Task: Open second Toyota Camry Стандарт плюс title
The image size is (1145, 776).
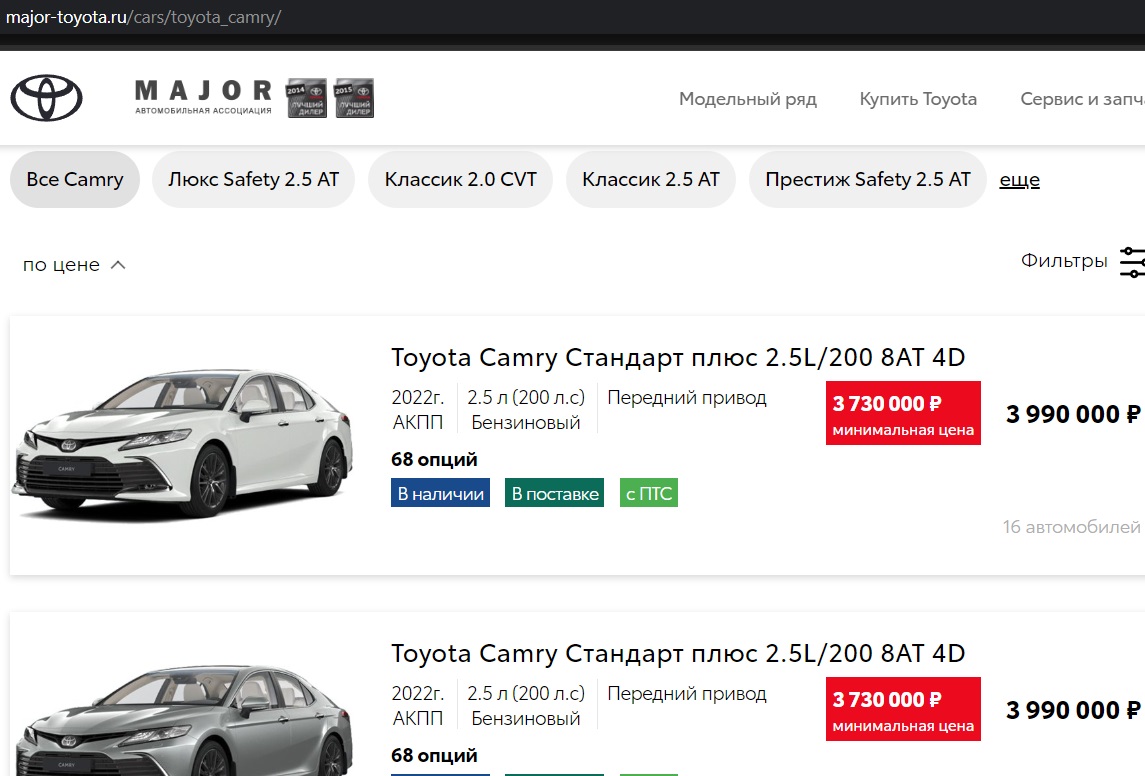Action: pyautogui.click(x=678, y=653)
